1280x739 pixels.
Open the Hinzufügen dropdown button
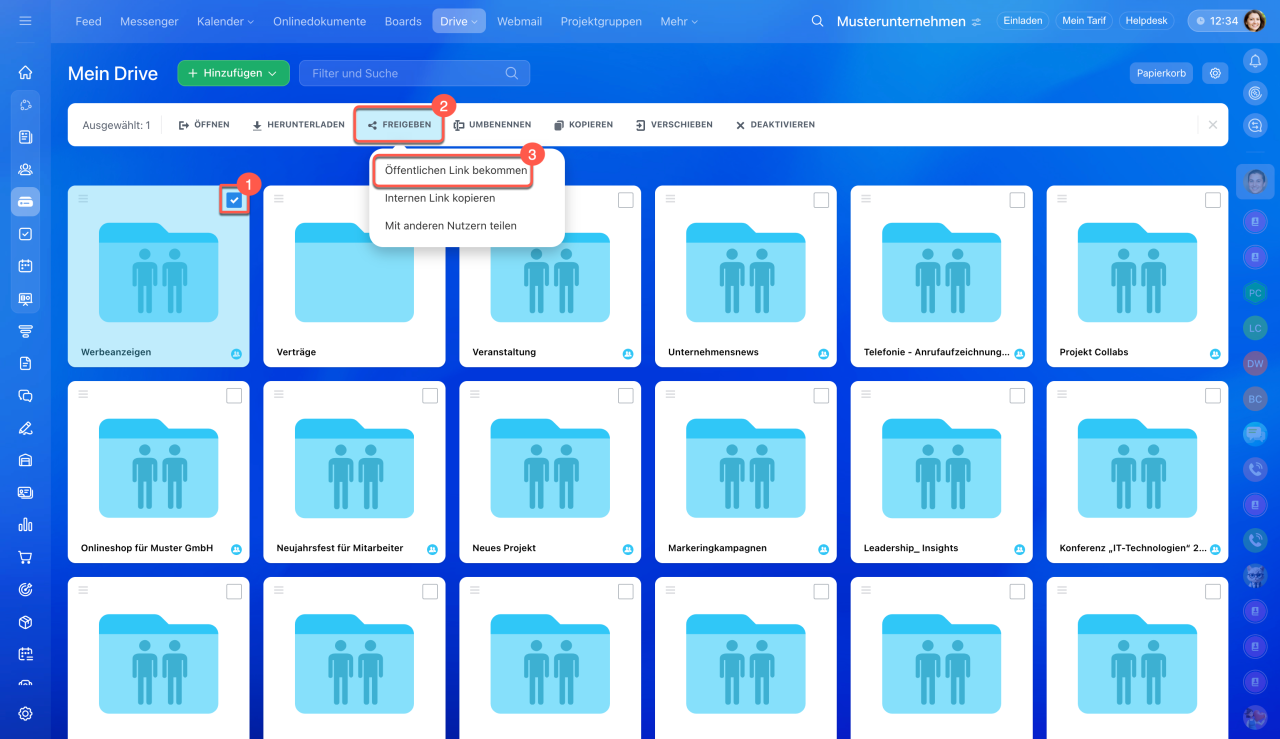[233, 73]
